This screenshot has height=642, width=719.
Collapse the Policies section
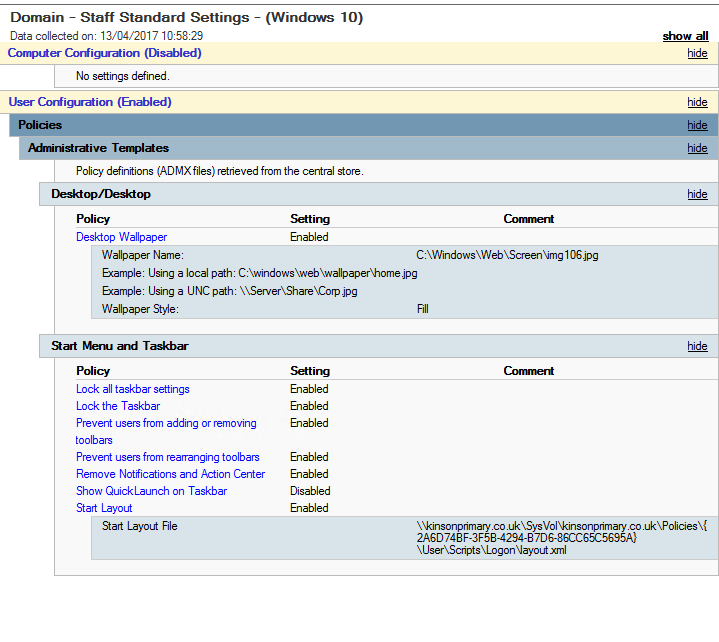(x=697, y=125)
